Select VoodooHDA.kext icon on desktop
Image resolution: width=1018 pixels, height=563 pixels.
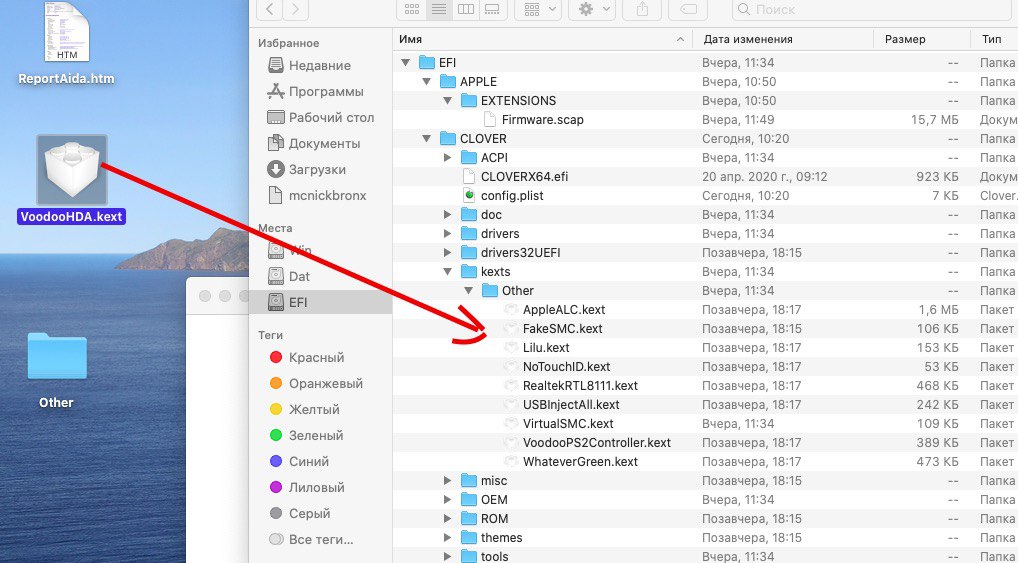[71, 169]
